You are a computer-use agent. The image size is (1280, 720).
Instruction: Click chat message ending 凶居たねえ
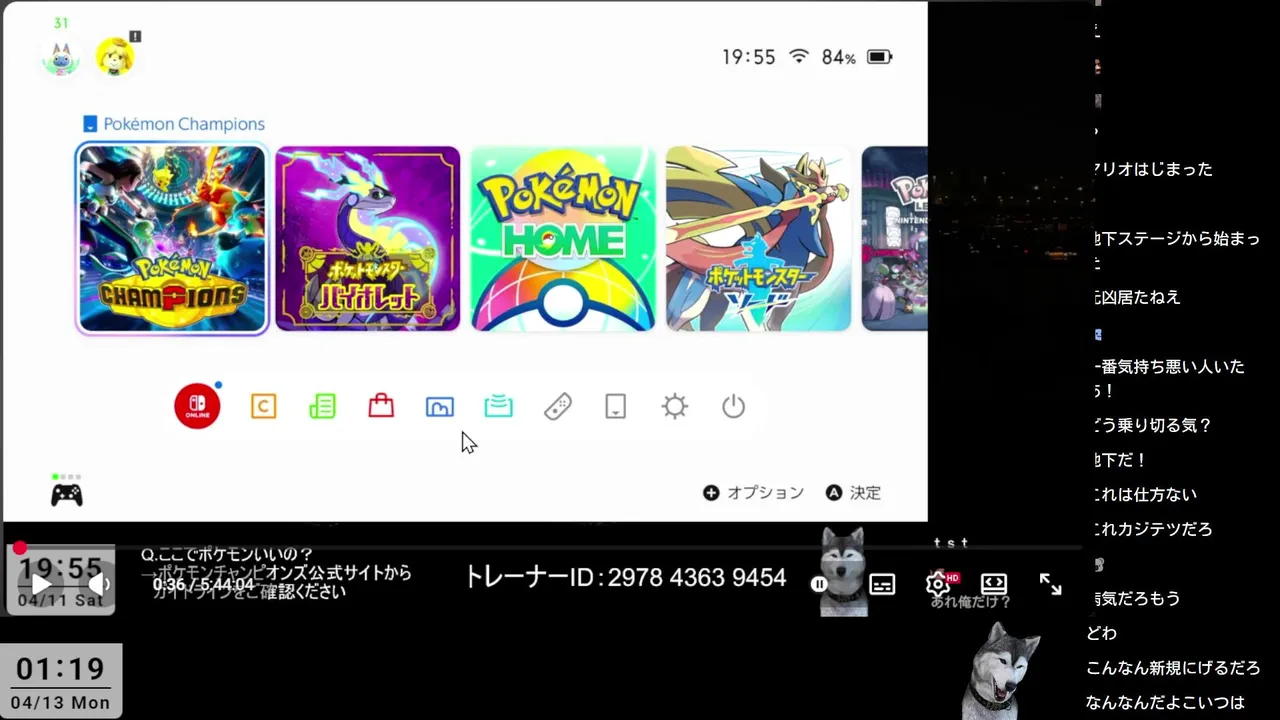[x=1138, y=298]
